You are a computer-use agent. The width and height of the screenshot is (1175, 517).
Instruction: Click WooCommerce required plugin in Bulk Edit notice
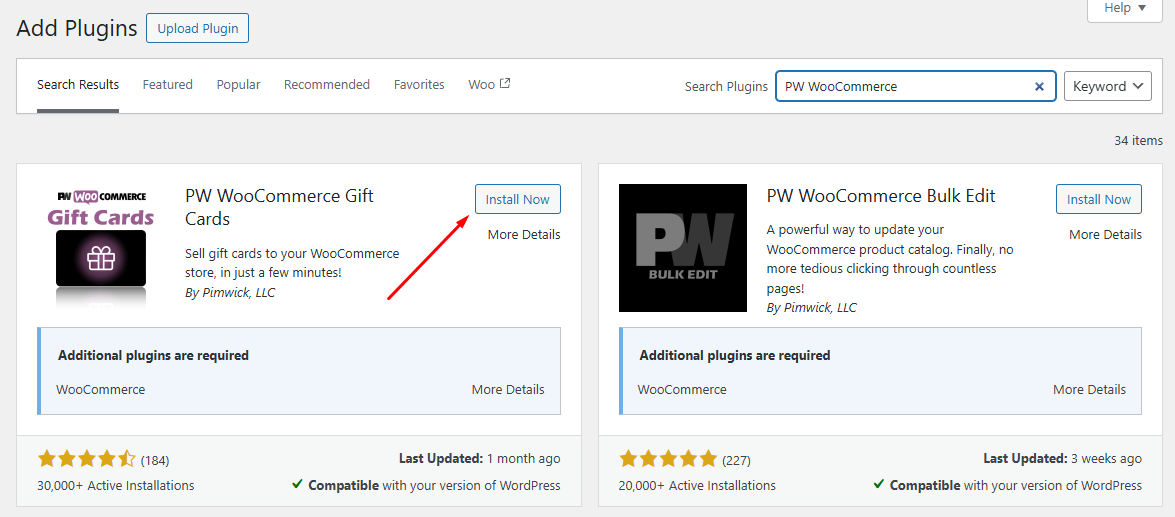(682, 390)
